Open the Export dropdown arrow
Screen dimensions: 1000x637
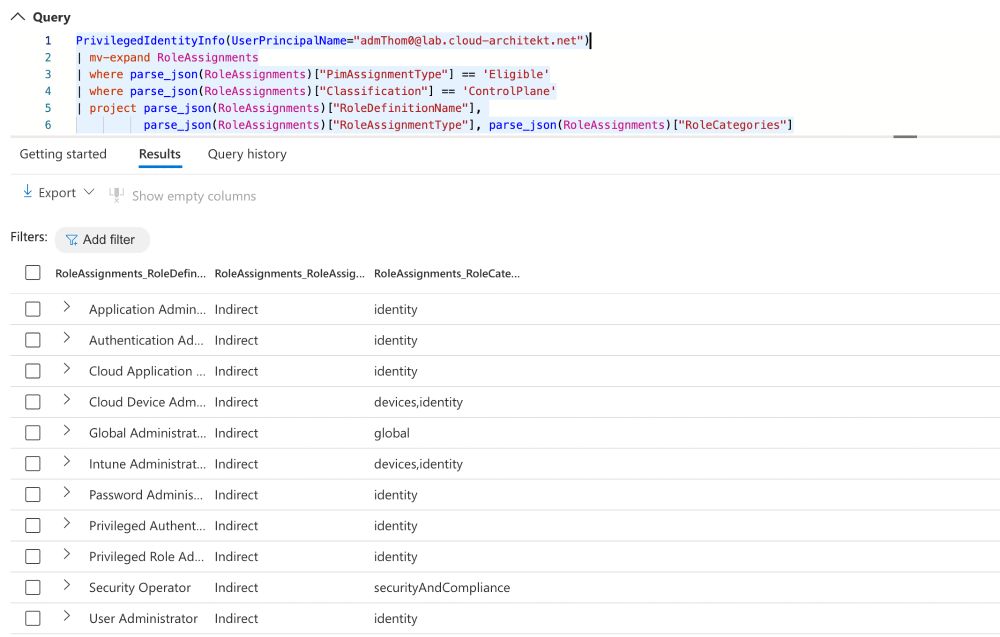click(89, 192)
